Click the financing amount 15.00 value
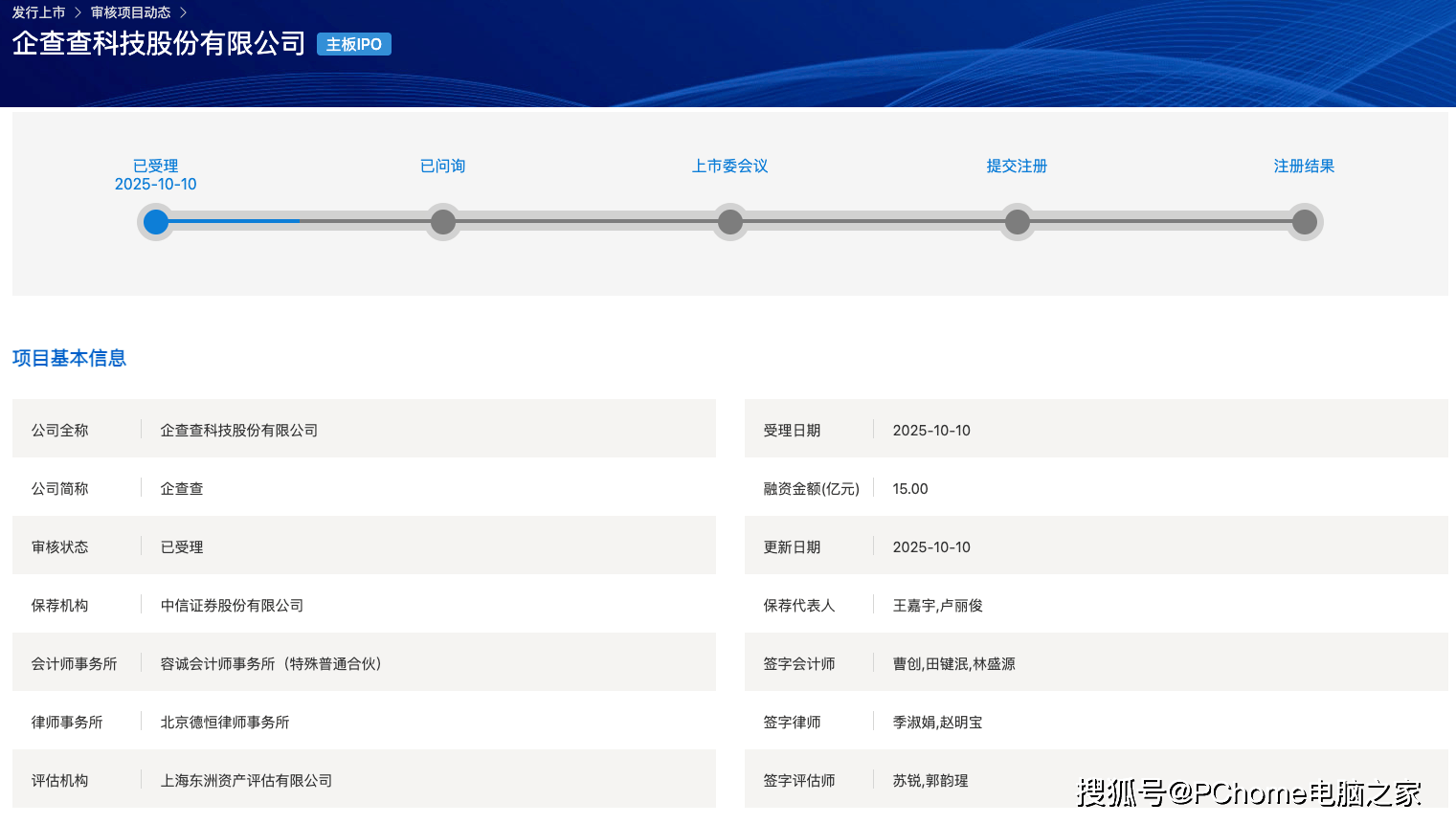The image size is (1456, 824). (x=910, y=488)
